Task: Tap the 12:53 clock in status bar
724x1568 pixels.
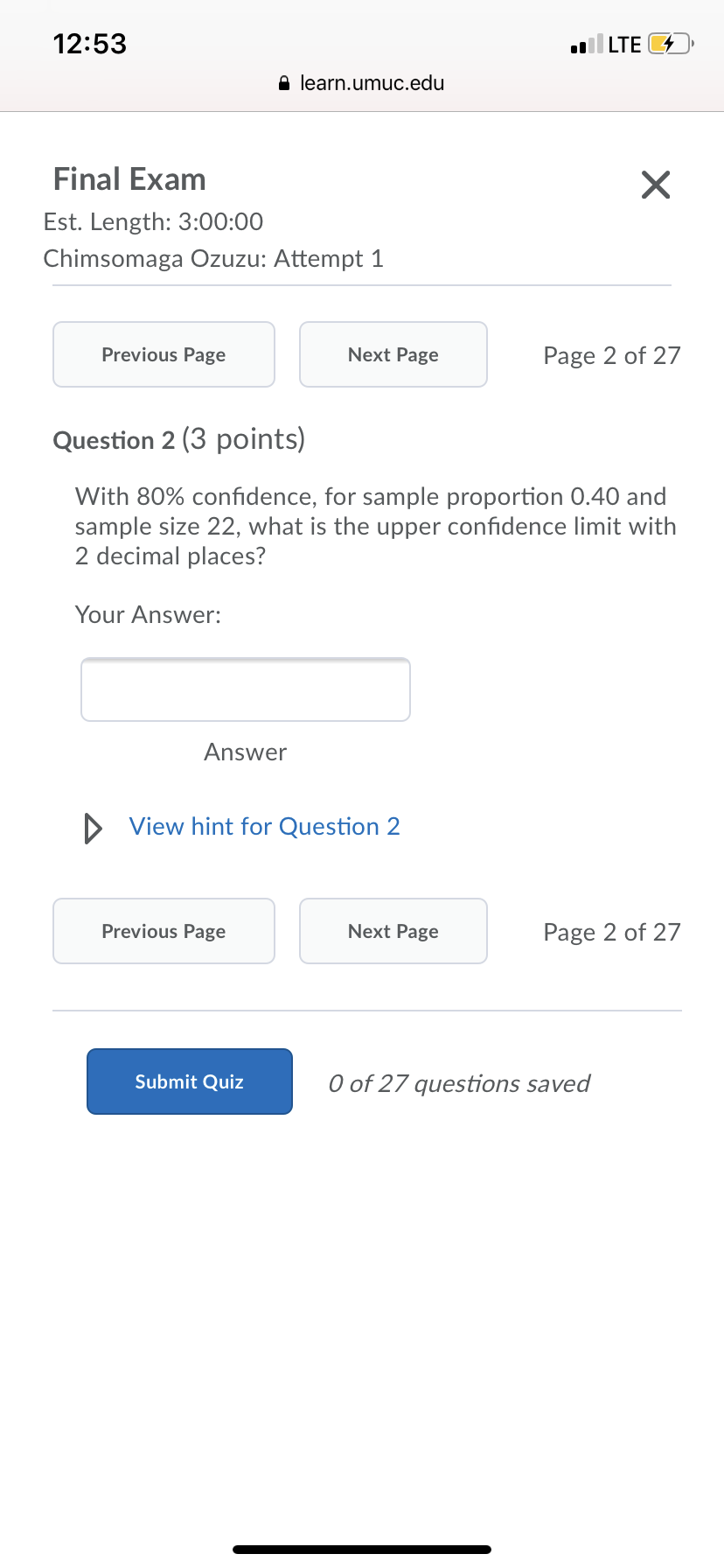Action: [90, 44]
